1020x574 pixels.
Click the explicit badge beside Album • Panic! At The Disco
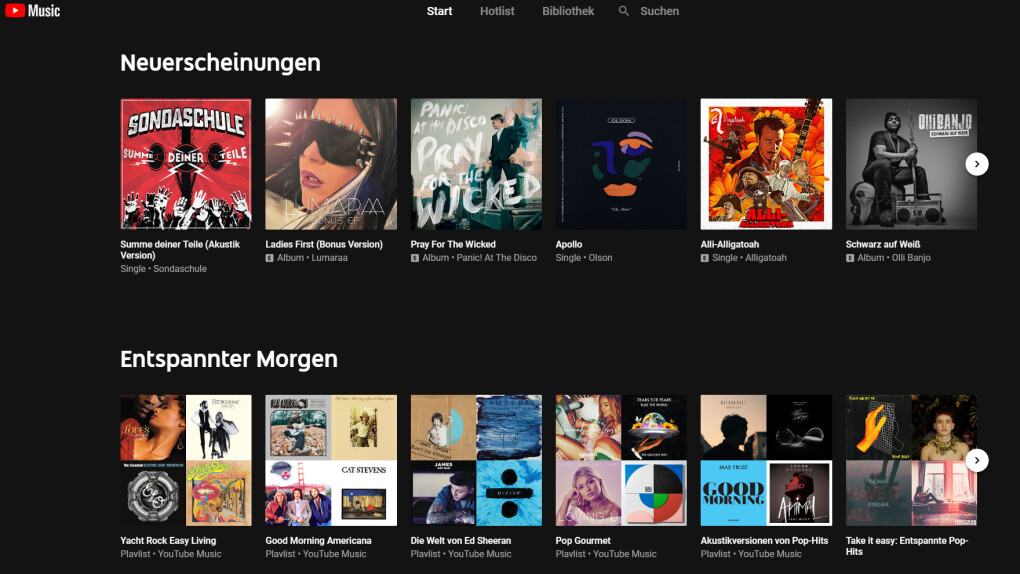pos(414,258)
